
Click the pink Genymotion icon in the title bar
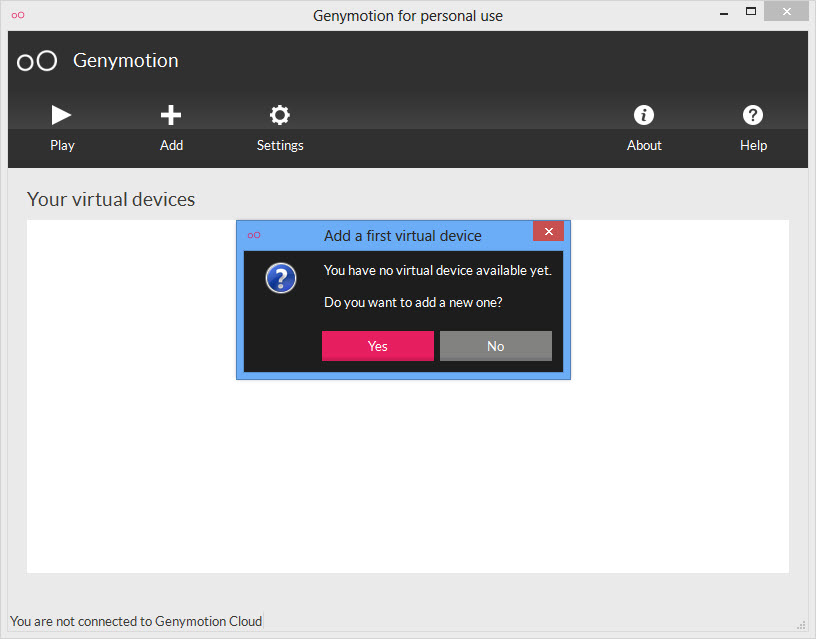pos(18,15)
